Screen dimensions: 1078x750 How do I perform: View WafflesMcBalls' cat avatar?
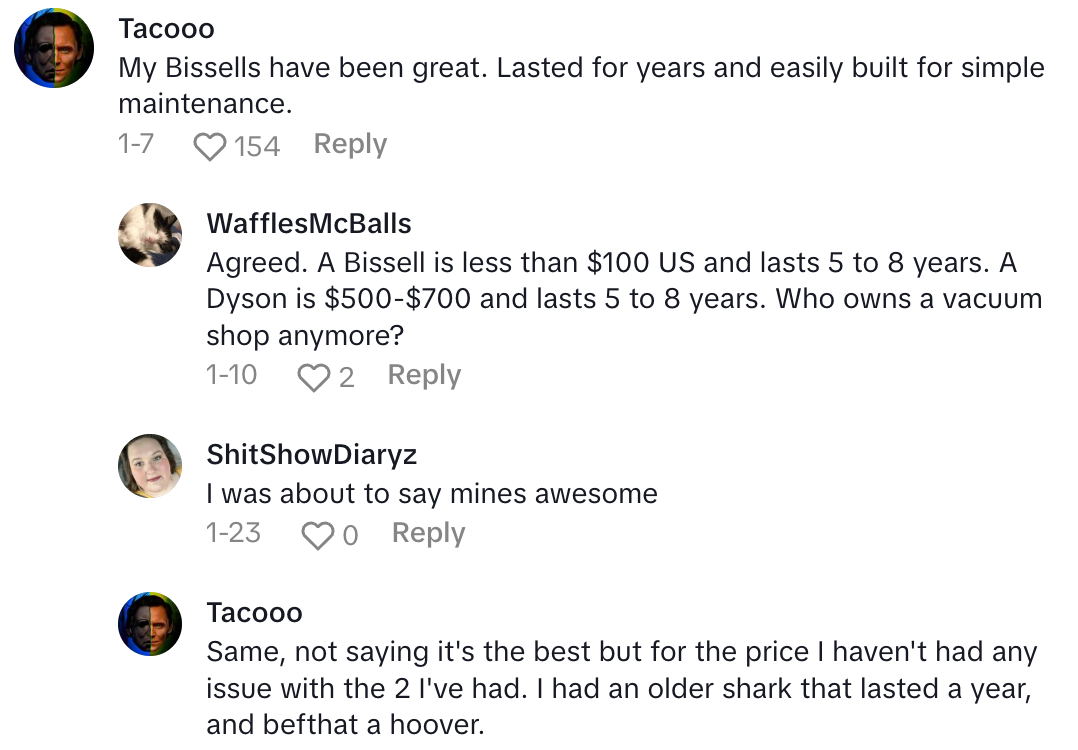pyautogui.click(x=150, y=235)
